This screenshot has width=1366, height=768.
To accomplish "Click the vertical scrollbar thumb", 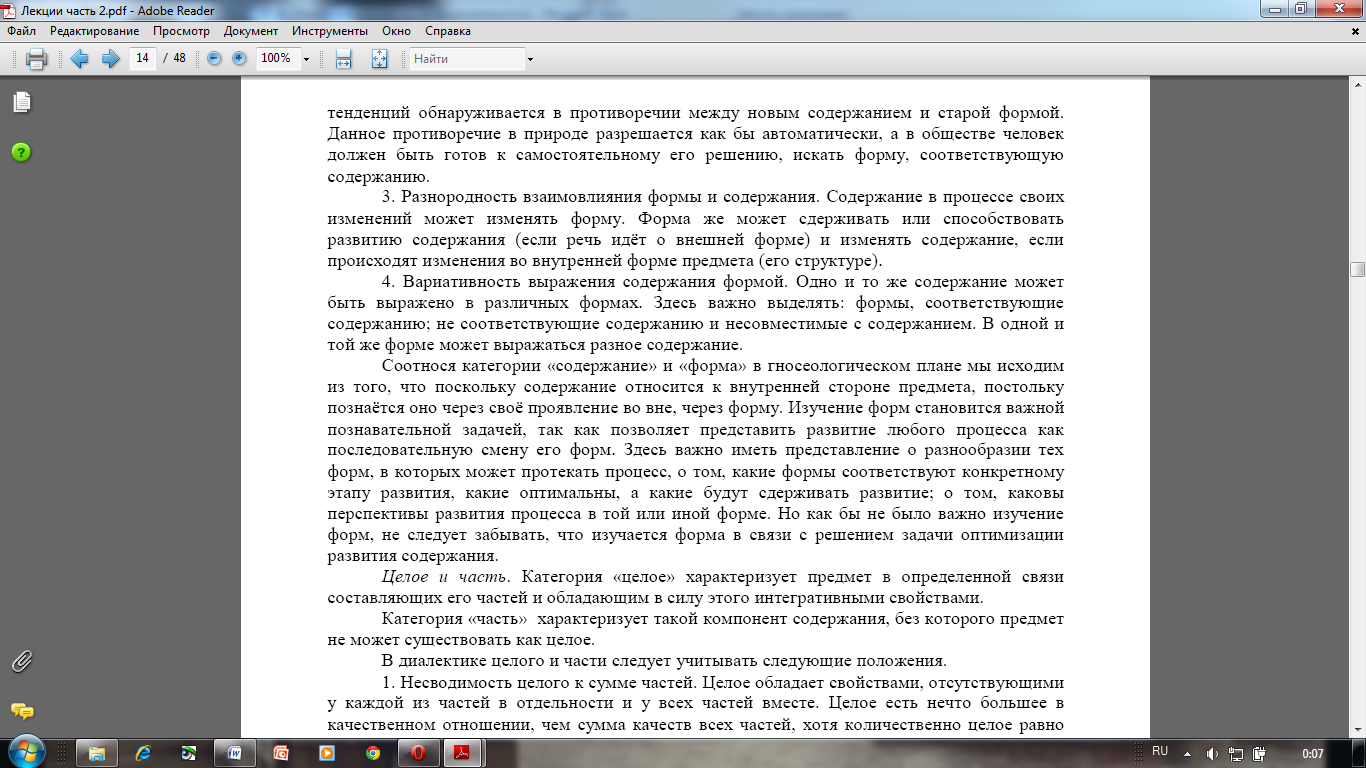I will click(x=1357, y=269).
